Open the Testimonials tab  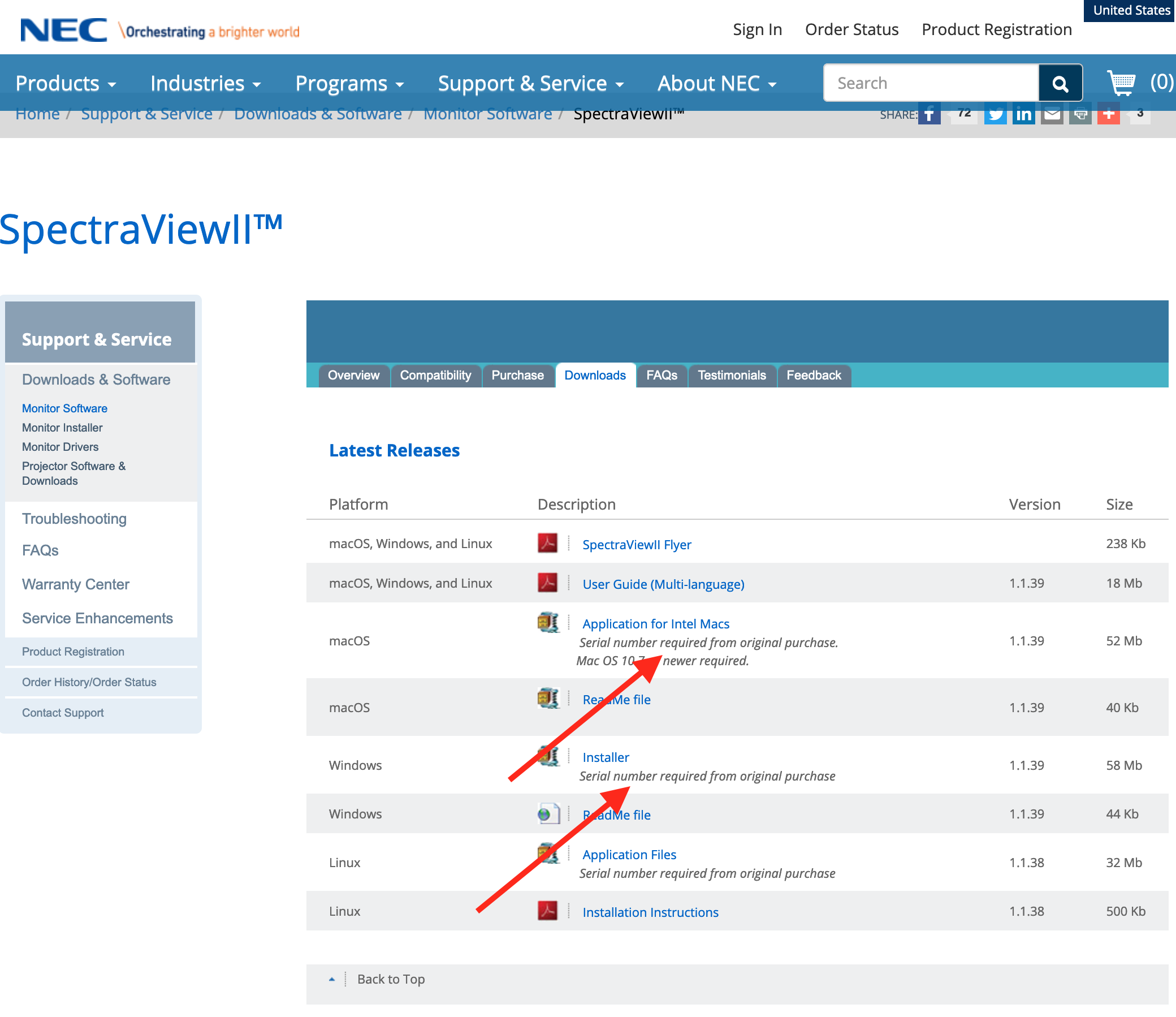click(x=731, y=376)
